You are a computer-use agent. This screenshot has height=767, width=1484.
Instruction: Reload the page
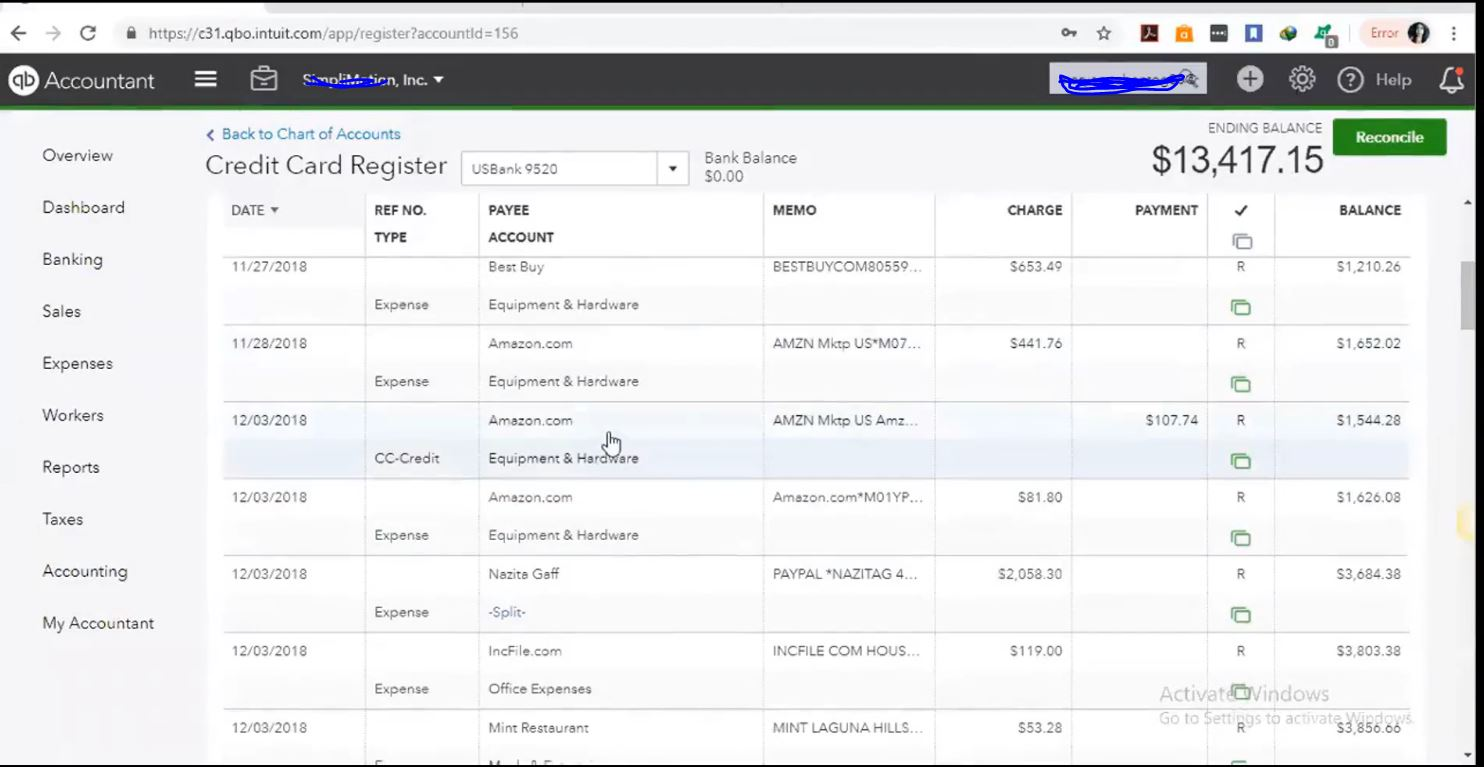coord(88,33)
